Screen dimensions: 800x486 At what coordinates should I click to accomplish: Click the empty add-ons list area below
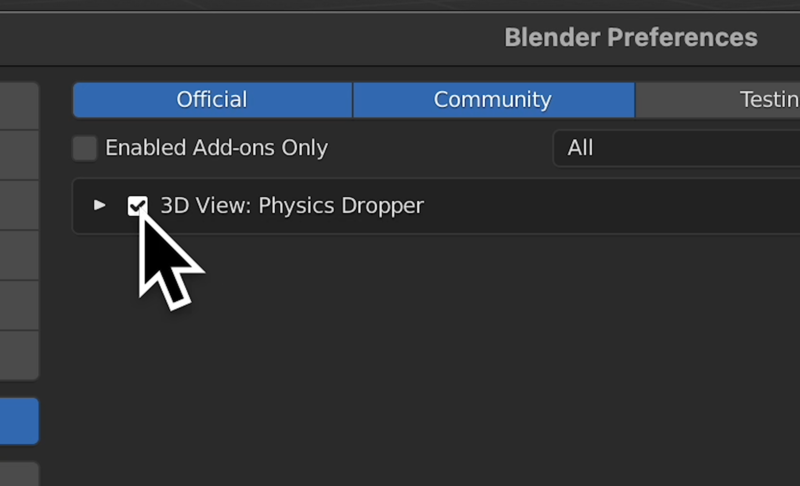point(436,362)
